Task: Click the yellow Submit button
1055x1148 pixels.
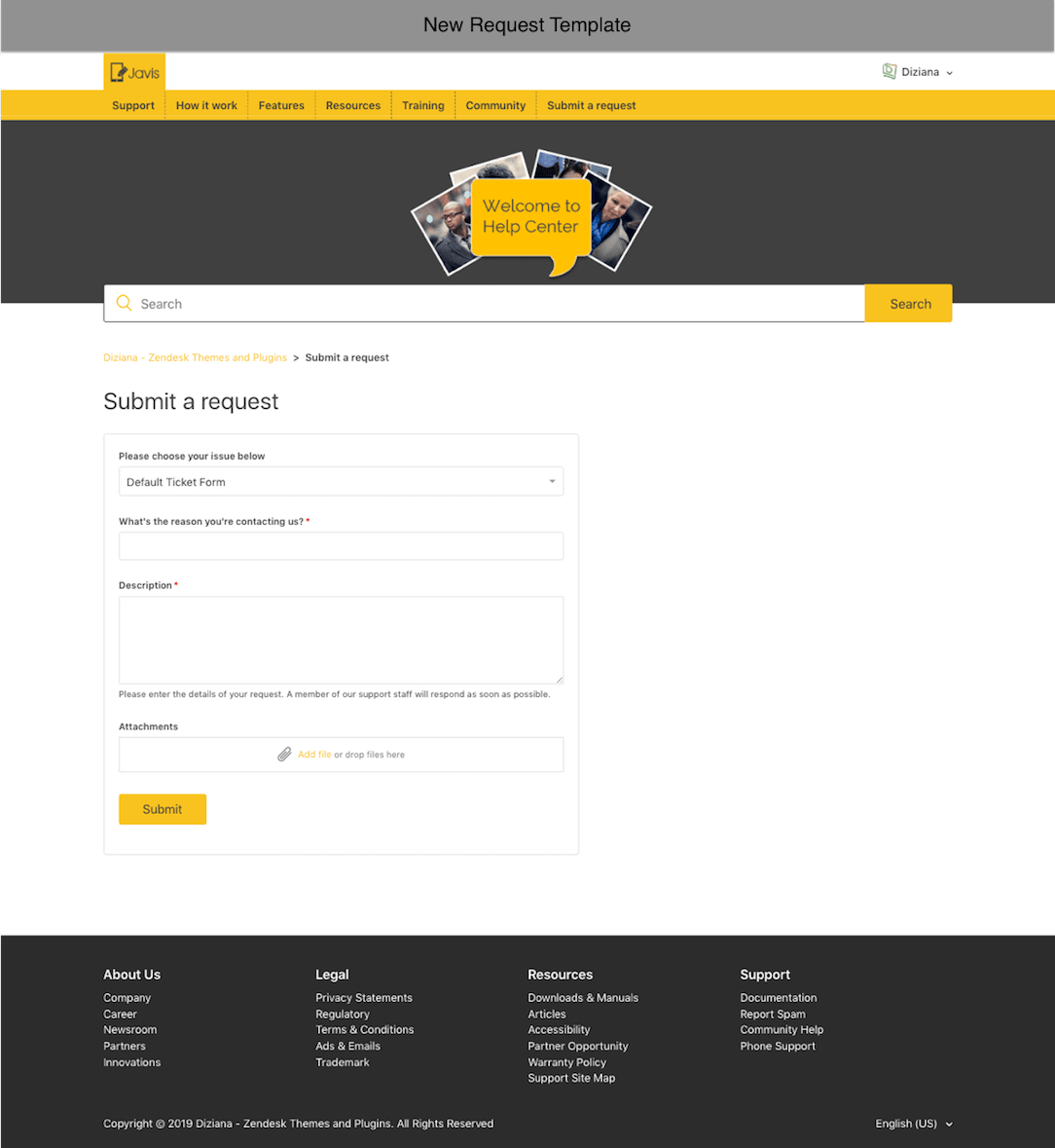Action: (x=163, y=809)
